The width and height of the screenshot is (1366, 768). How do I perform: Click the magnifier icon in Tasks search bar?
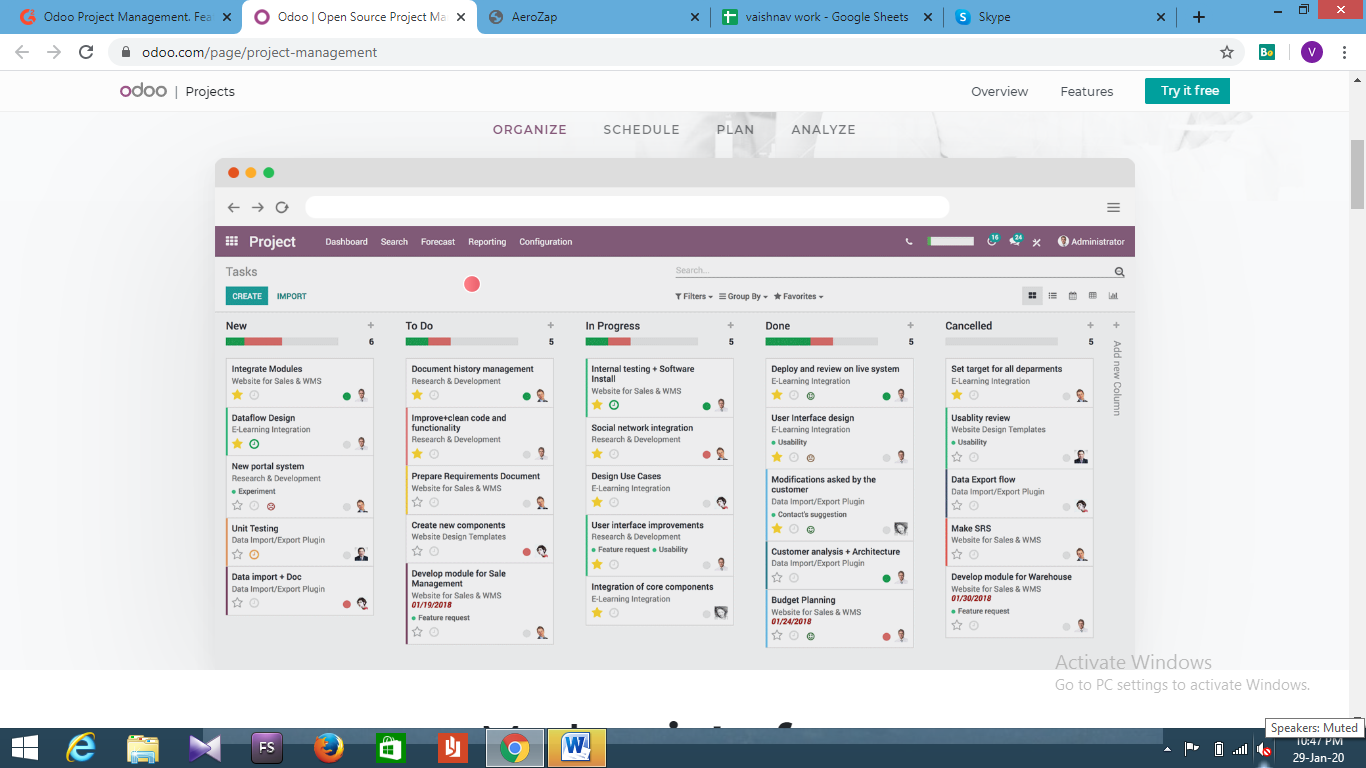[x=1119, y=272]
